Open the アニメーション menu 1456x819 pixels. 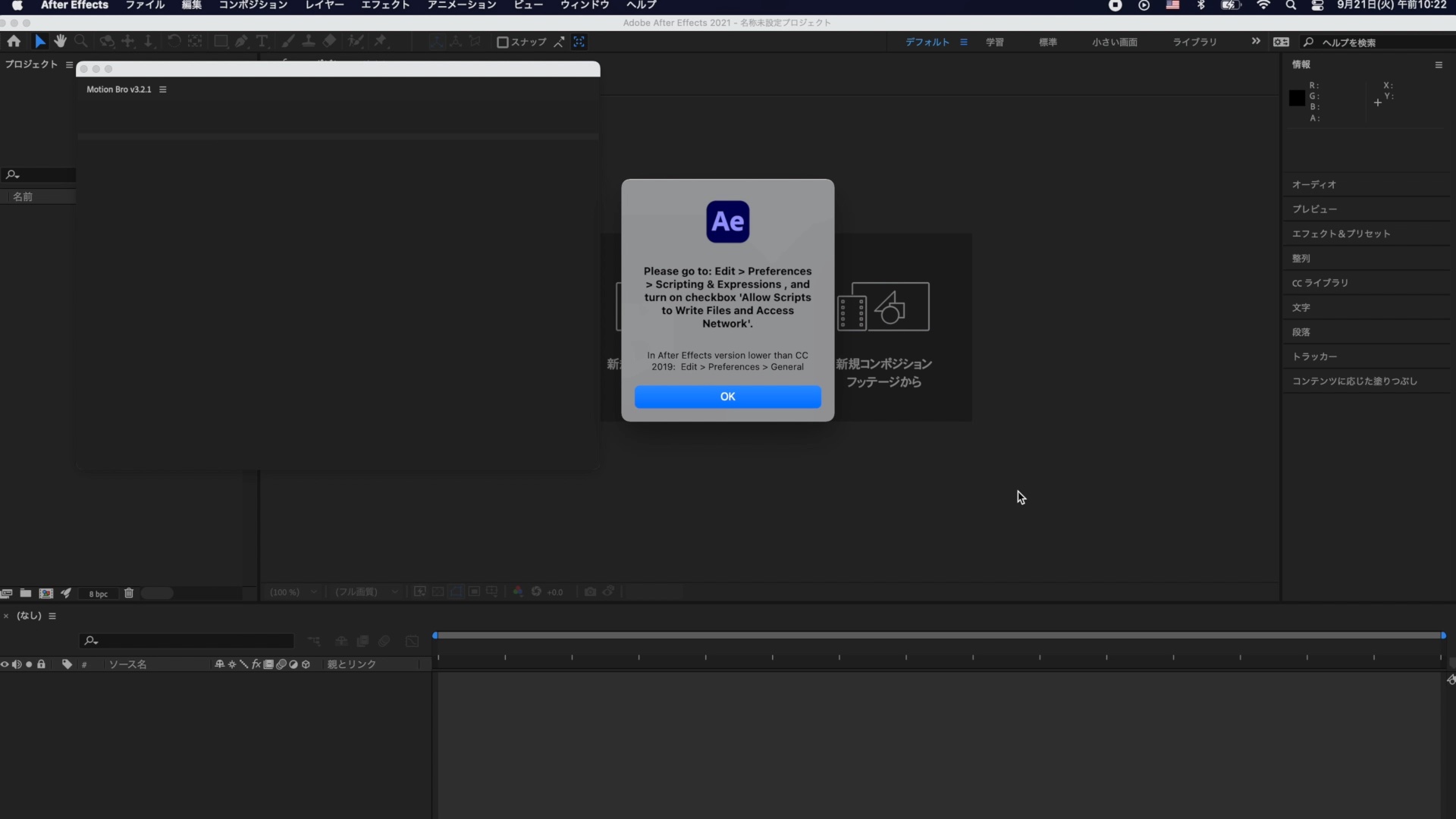[x=461, y=5]
